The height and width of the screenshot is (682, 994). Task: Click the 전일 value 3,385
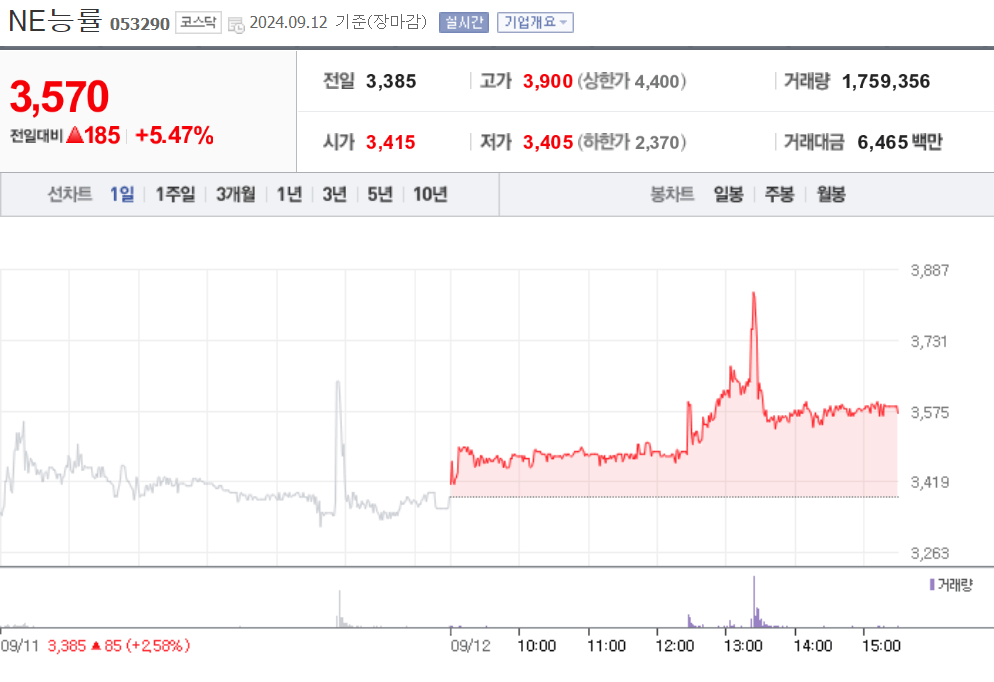pos(390,81)
